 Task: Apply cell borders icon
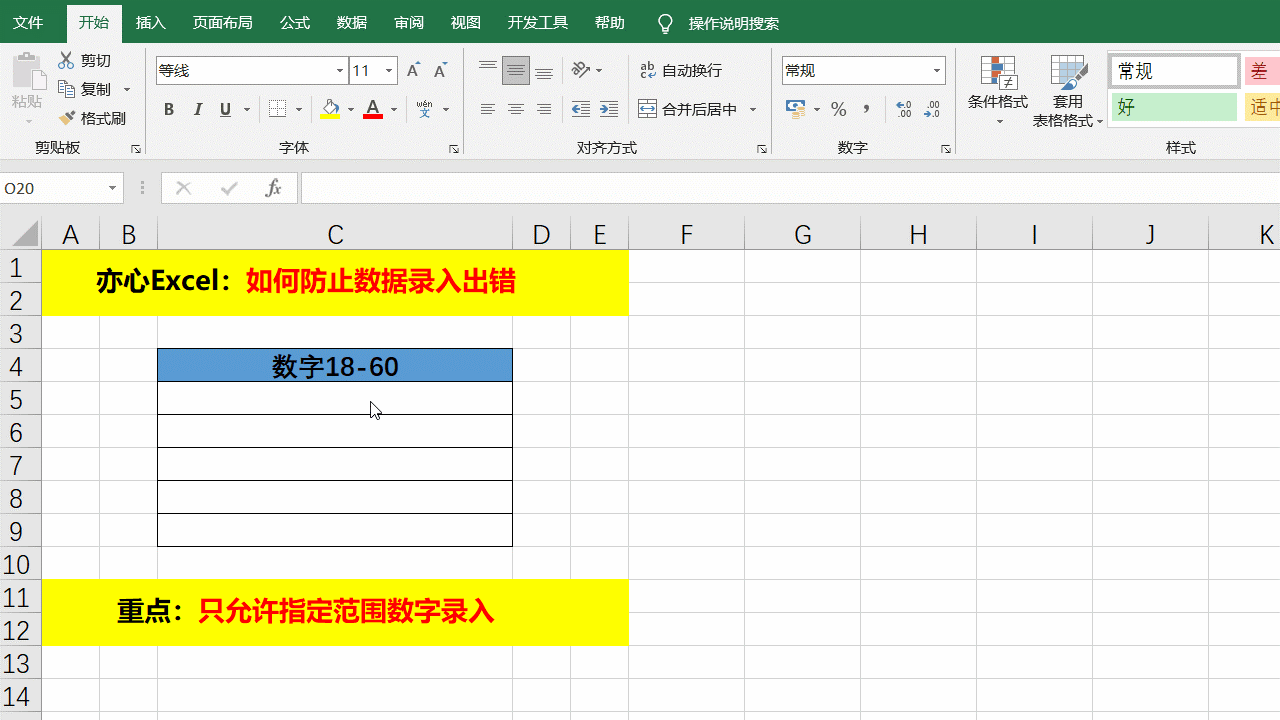pyautogui.click(x=277, y=109)
